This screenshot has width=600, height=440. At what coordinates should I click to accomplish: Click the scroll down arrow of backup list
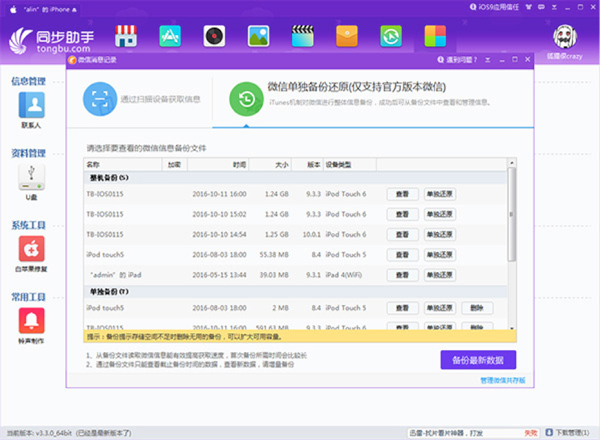(x=512, y=328)
